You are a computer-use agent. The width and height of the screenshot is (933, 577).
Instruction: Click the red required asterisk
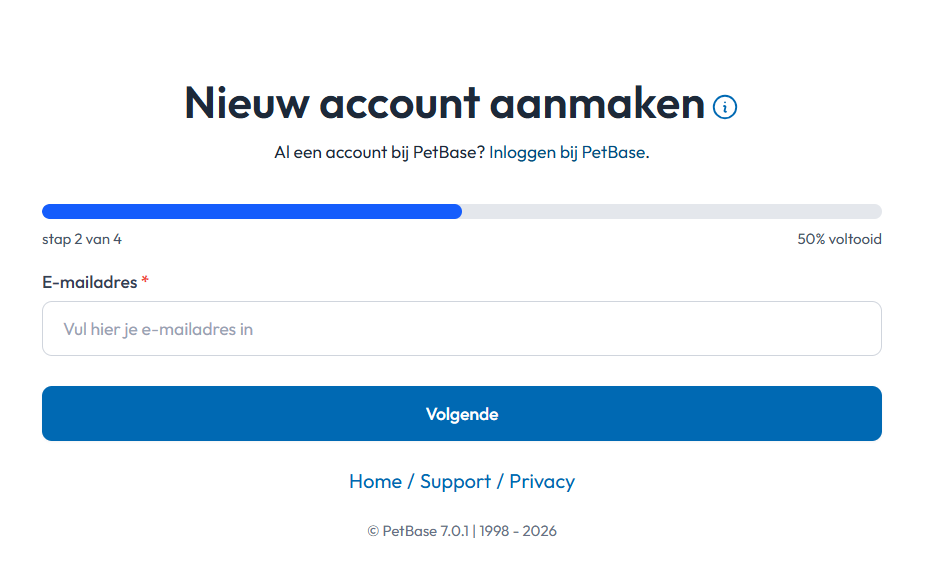click(145, 281)
